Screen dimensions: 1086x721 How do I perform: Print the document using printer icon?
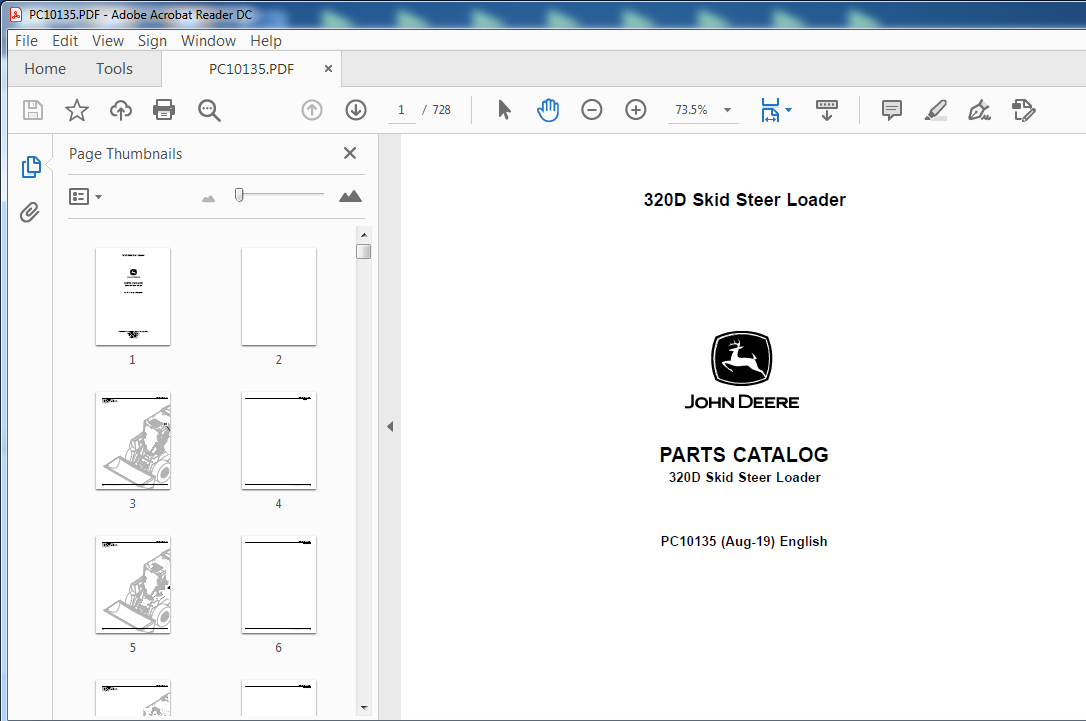tap(164, 110)
